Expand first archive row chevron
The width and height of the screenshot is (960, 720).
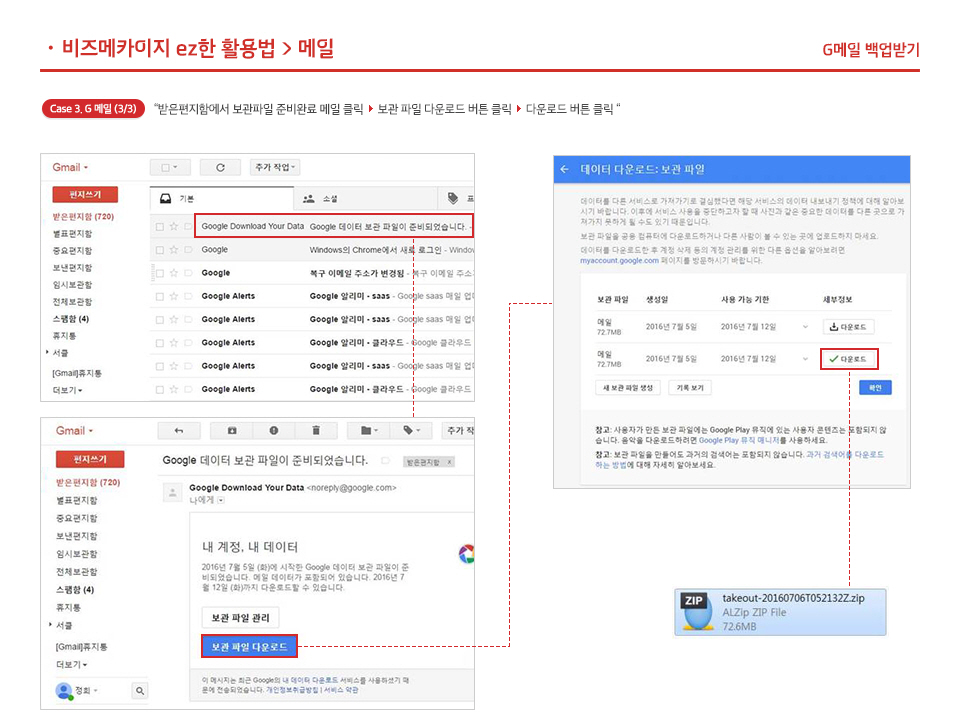point(805,327)
